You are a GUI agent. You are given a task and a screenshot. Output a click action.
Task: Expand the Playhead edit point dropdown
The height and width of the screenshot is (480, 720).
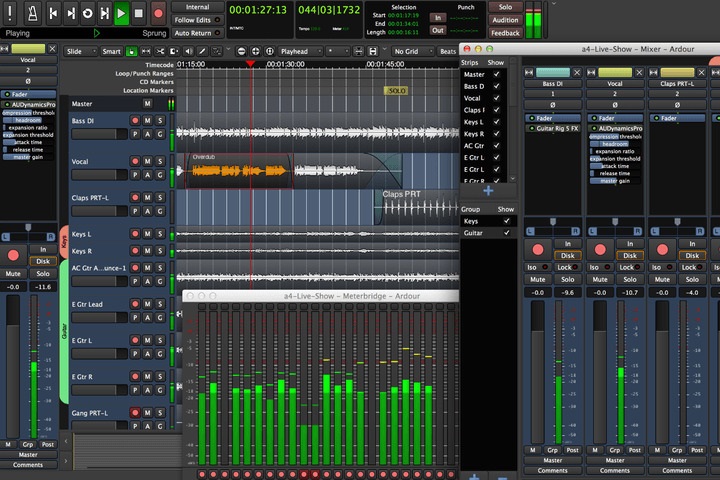pyautogui.click(x=299, y=50)
